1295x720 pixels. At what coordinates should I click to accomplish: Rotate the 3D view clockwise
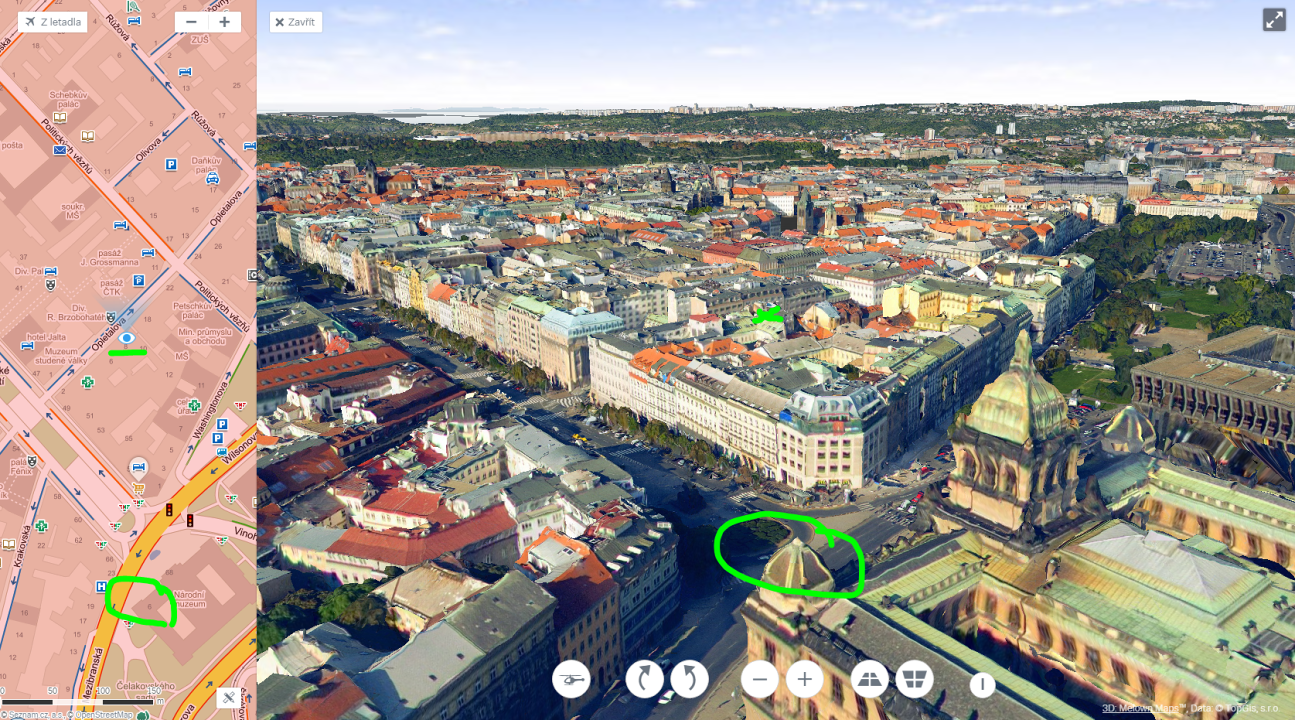pos(645,680)
